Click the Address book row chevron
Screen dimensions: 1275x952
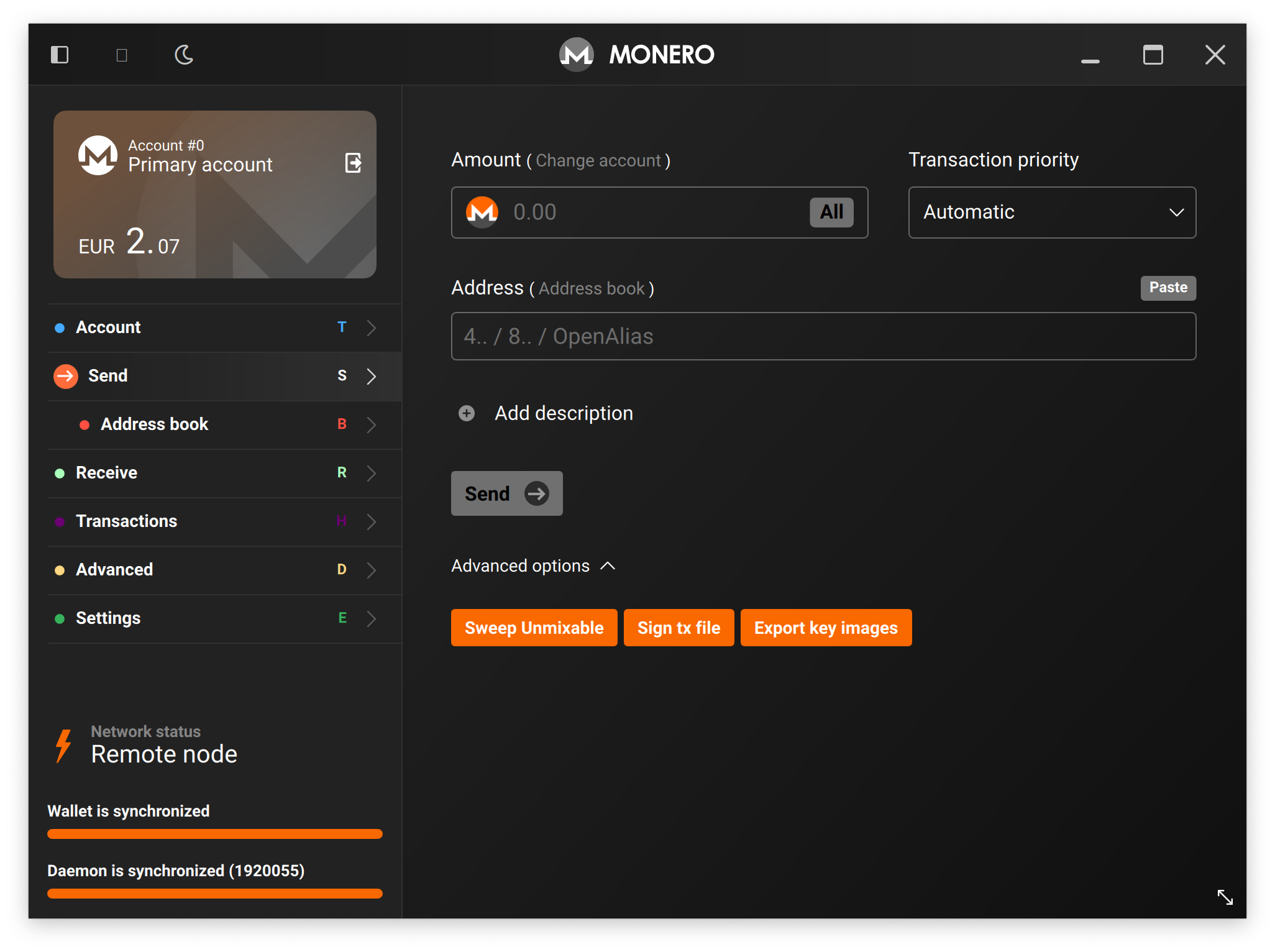(372, 424)
